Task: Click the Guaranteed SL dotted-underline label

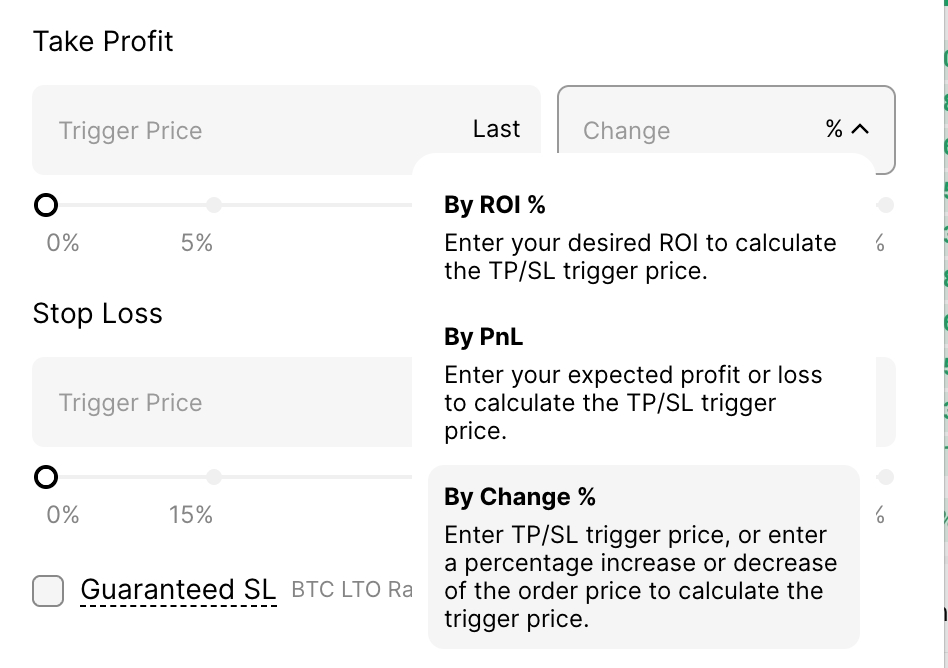Action: [178, 590]
